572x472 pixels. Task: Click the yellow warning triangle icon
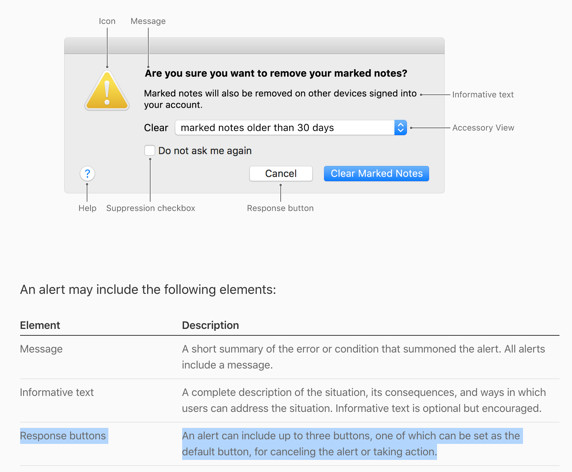click(x=107, y=90)
